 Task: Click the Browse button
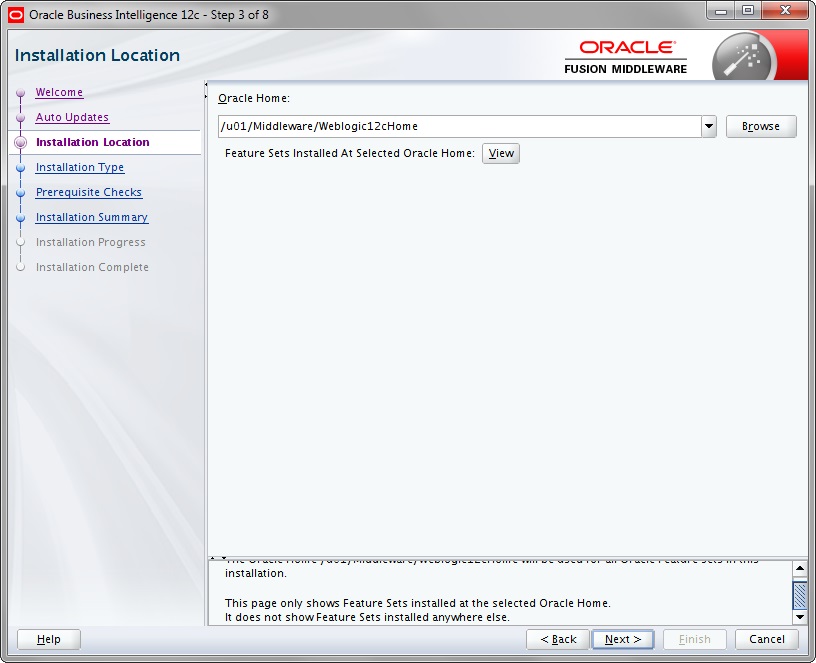tap(761, 126)
